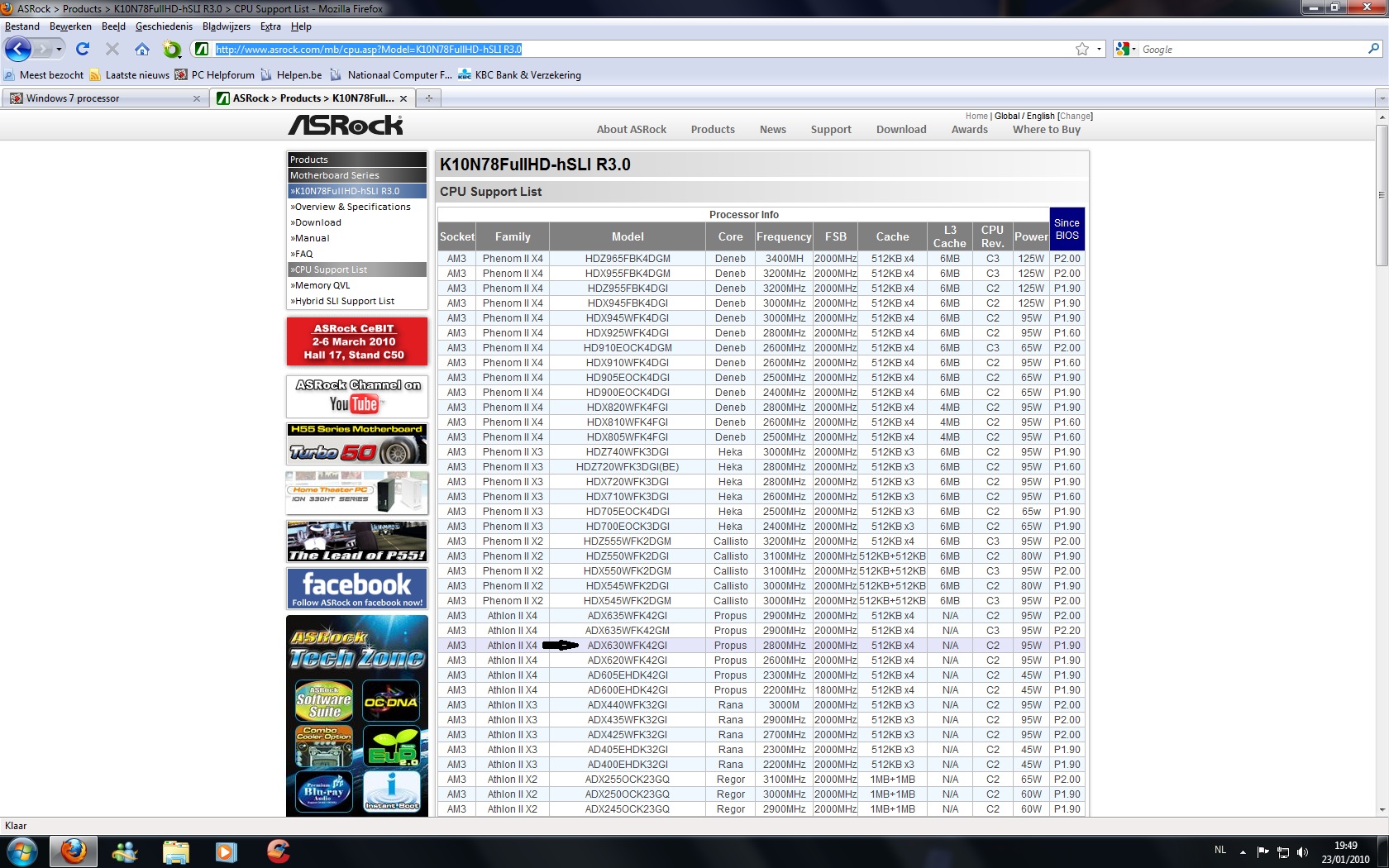
Task: Open the Extra menu
Action: pos(270,26)
